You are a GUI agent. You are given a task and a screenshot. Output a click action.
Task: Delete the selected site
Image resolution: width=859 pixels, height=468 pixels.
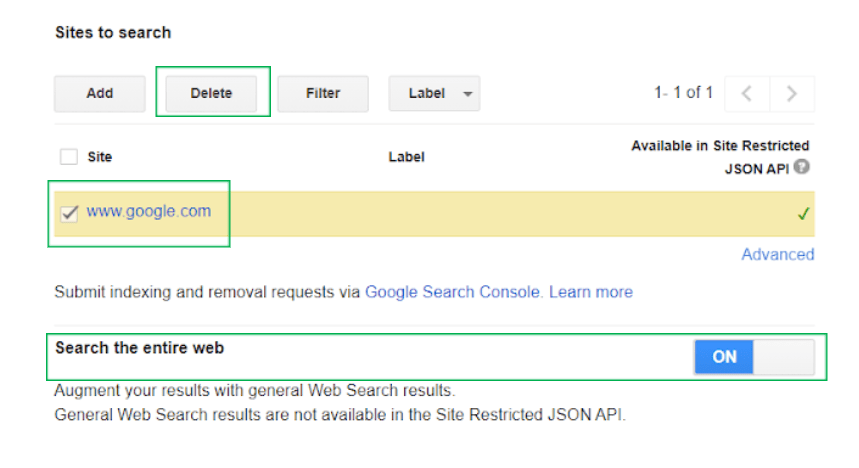tap(211, 94)
